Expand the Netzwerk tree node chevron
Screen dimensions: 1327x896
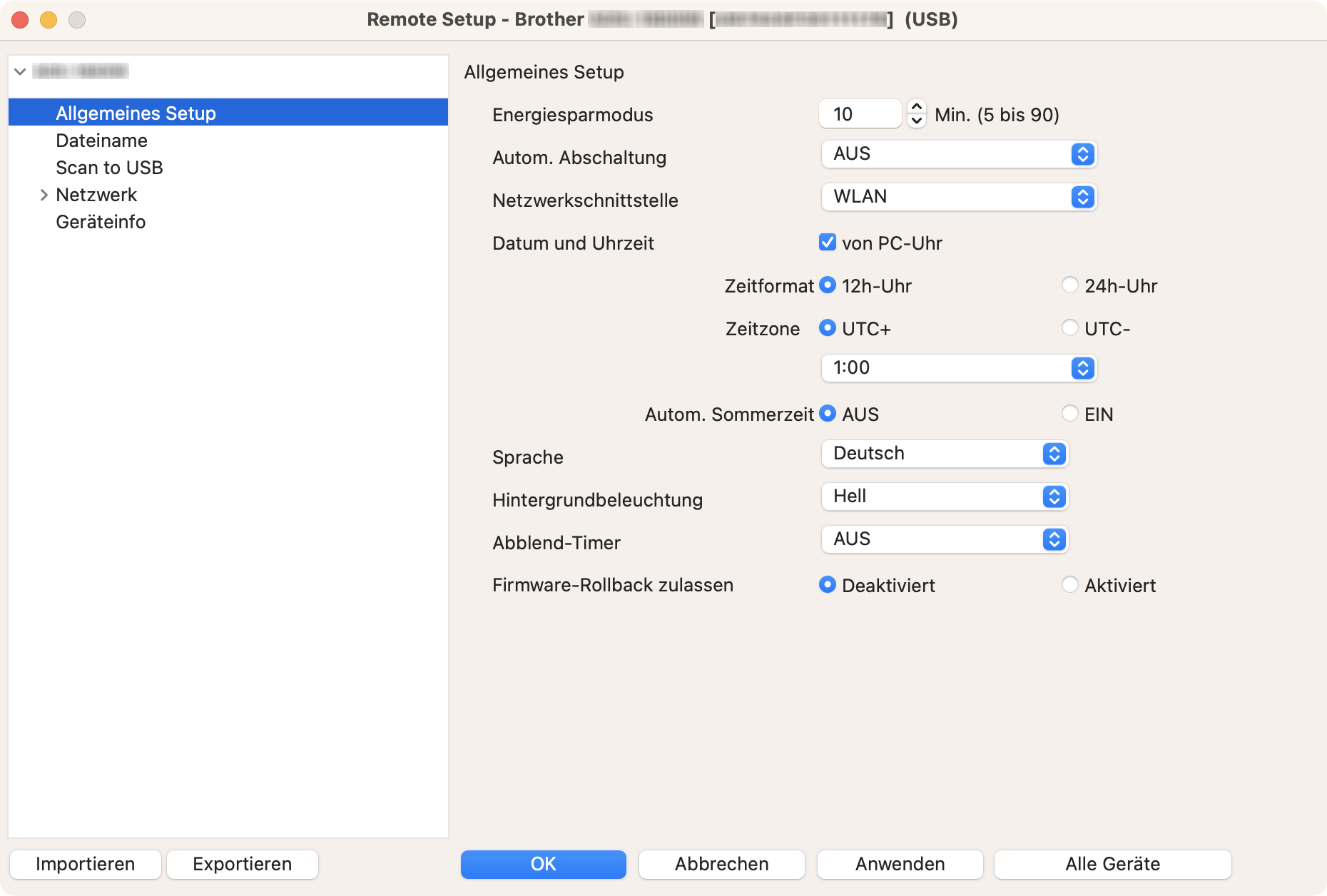point(44,195)
